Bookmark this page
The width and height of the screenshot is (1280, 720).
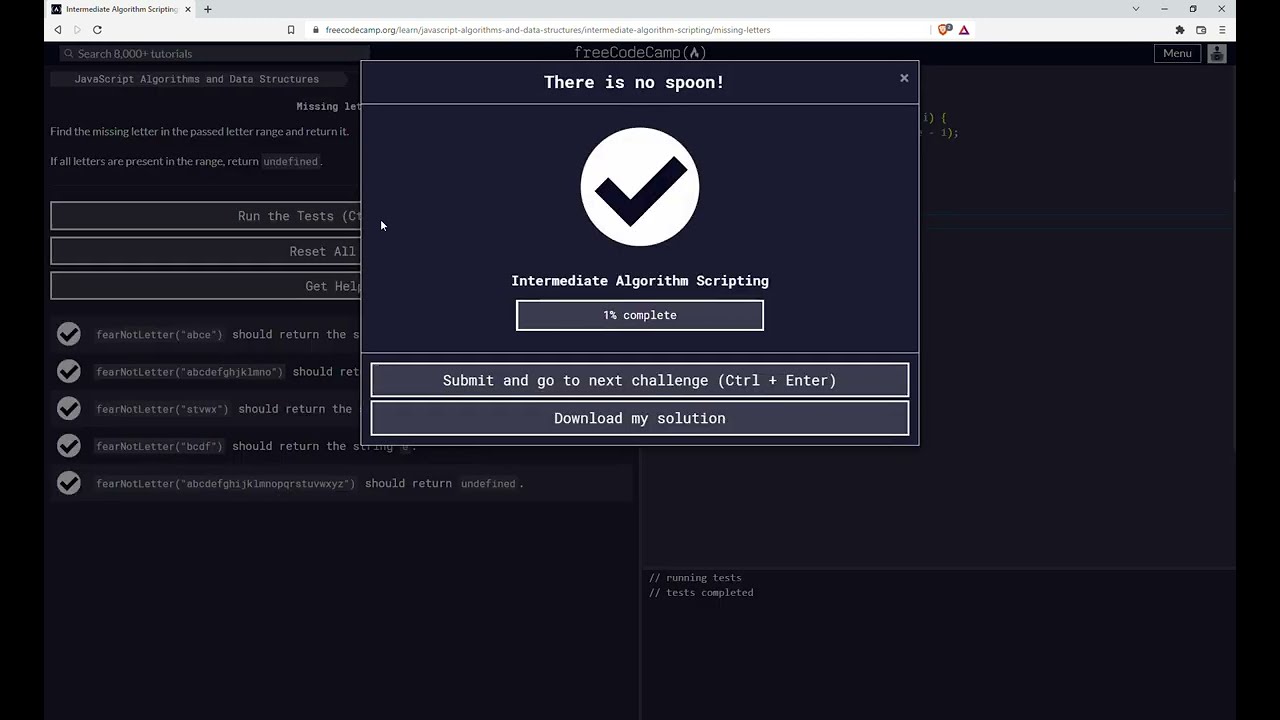291,30
